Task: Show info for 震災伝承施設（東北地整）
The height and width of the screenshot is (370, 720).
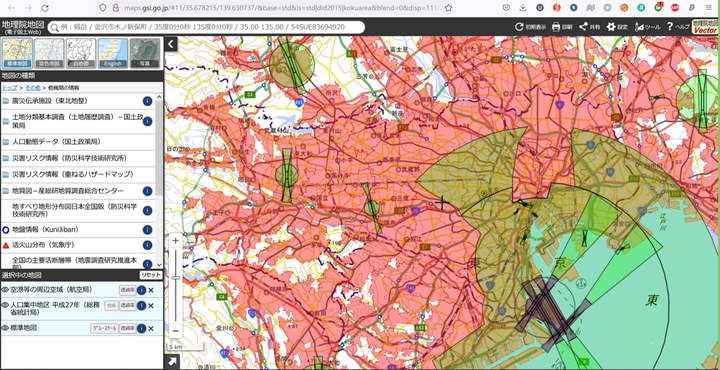Action: (x=147, y=101)
